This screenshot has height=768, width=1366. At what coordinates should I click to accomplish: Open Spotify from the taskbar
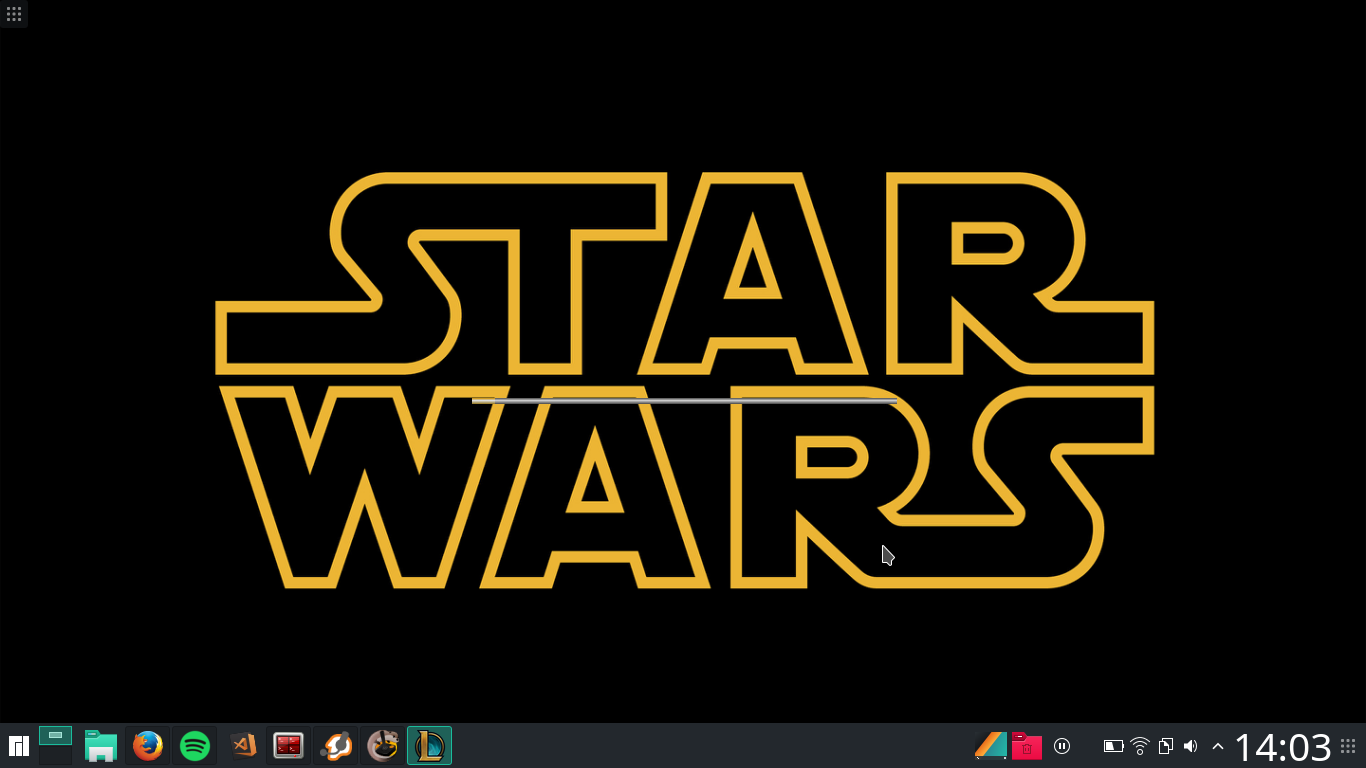coord(195,746)
